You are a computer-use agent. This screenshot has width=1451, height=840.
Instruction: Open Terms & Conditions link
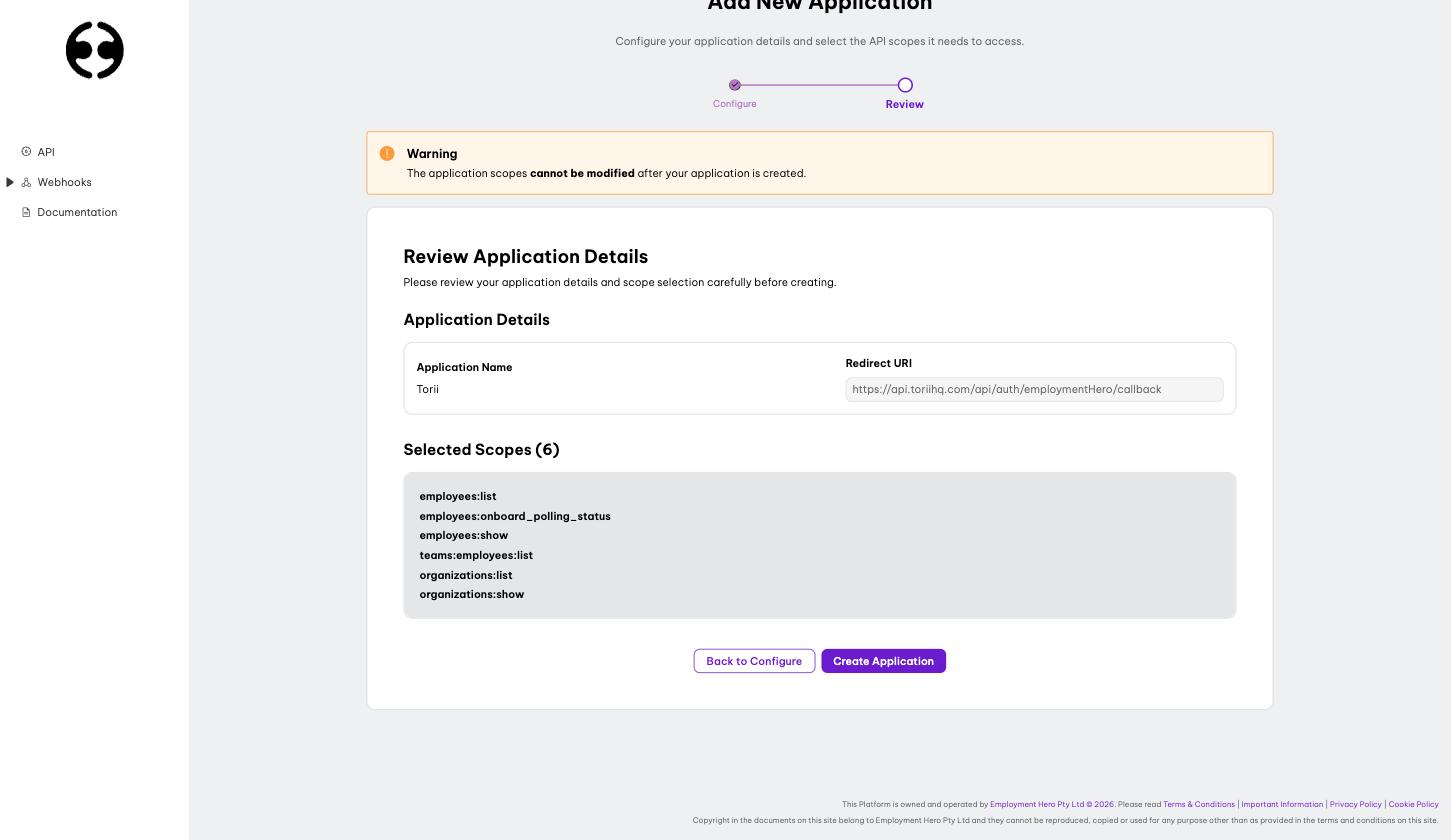[x=1199, y=804]
